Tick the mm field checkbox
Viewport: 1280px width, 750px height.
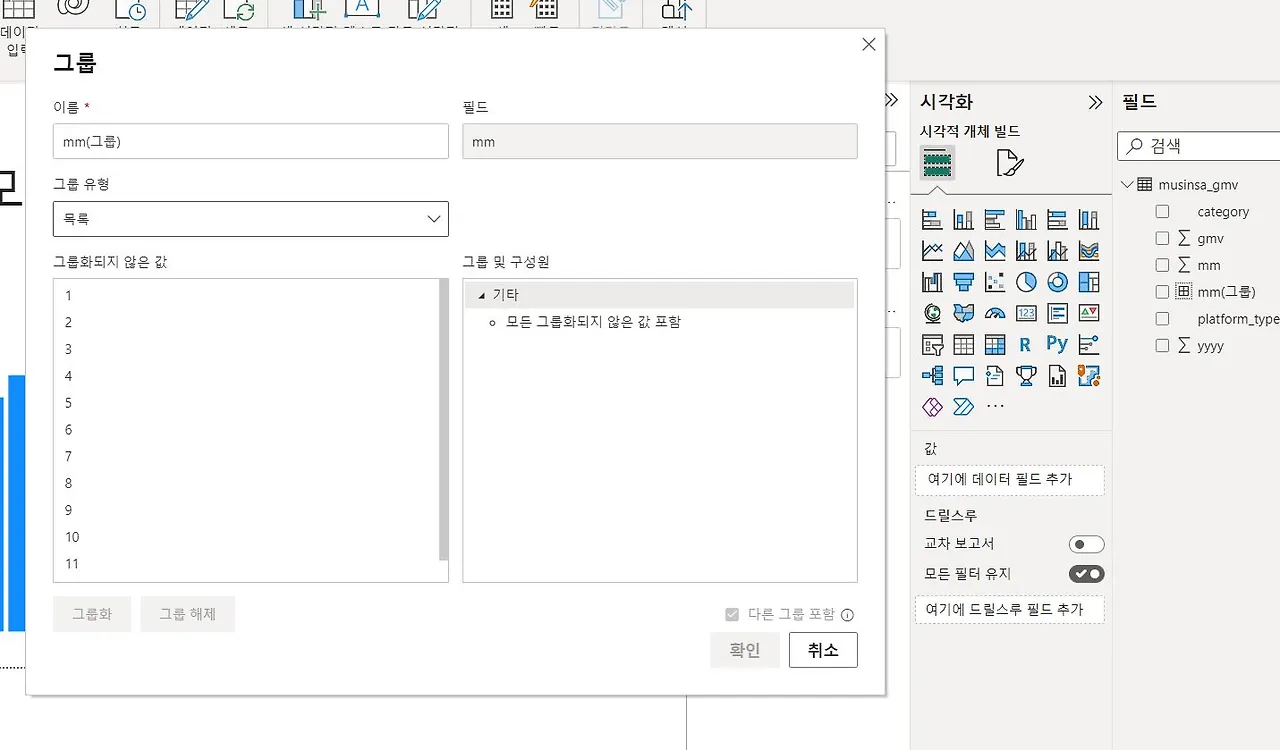(1162, 265)
